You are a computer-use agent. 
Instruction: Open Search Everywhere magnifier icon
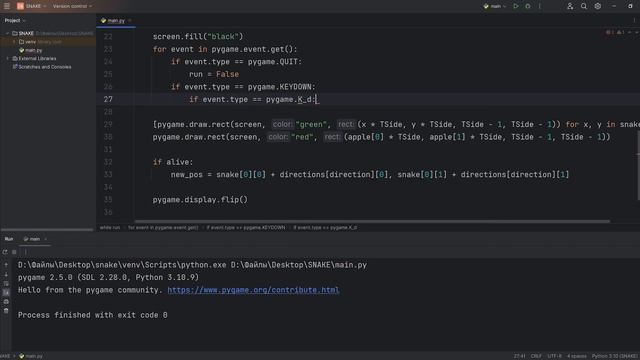point(584,6)
